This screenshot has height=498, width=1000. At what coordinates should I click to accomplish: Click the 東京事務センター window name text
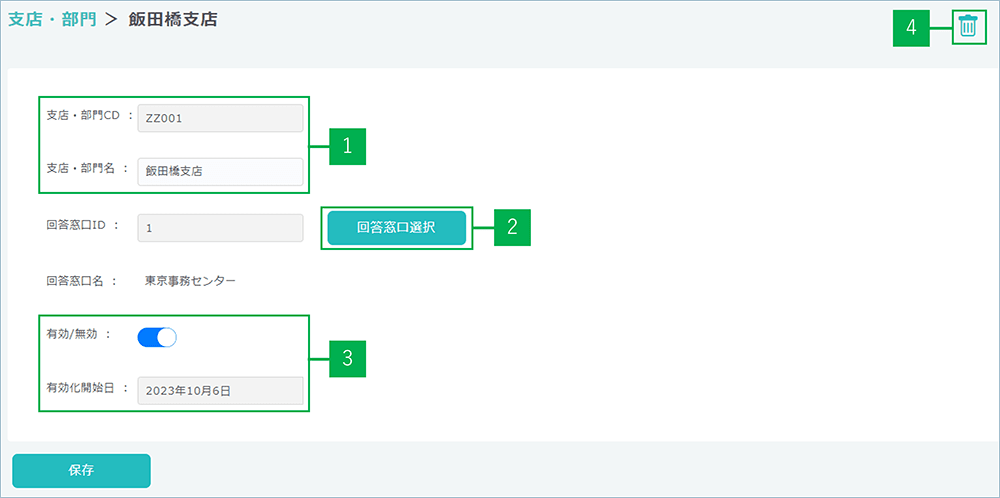point(191,282)
